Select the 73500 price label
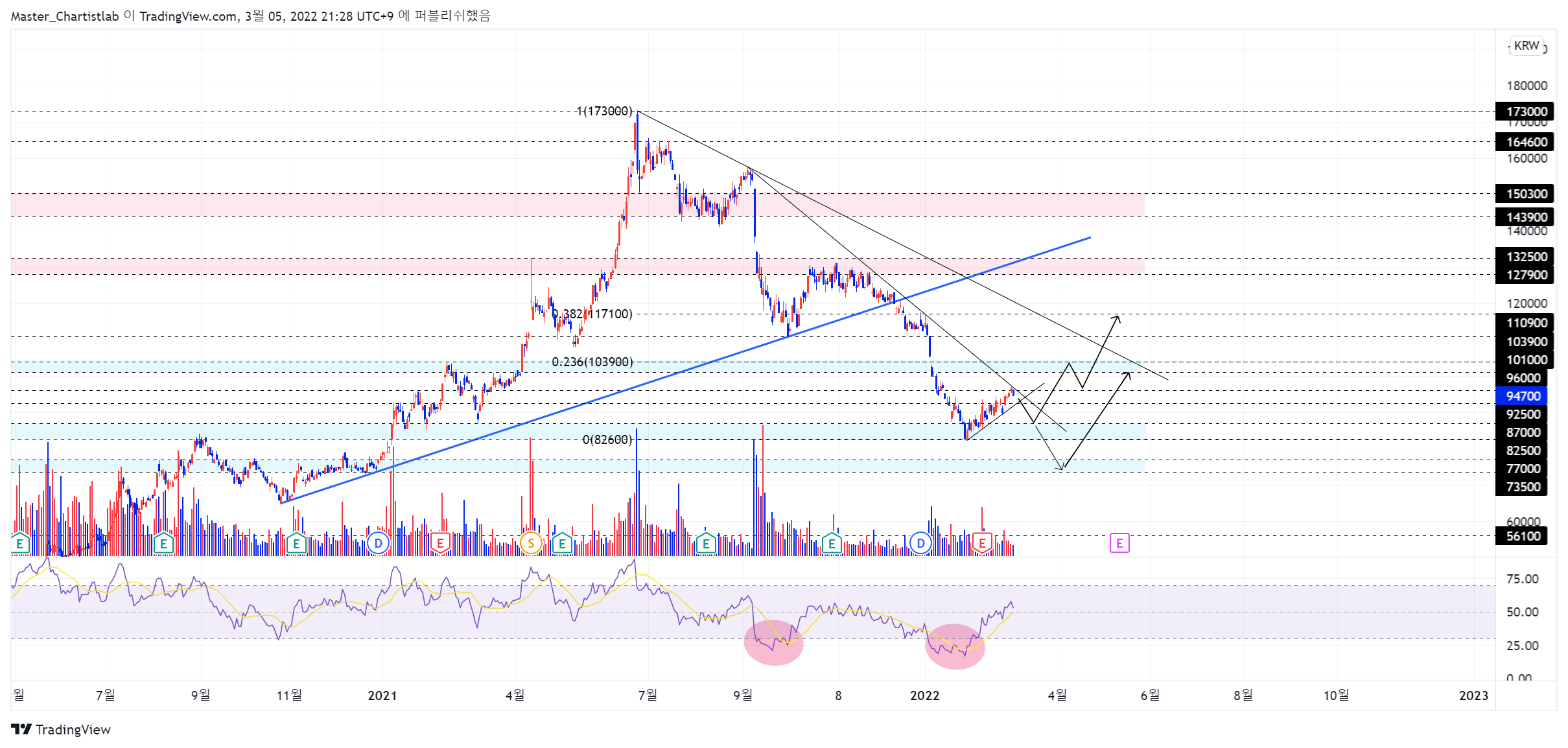The image size is (1568, 748). coord(1521,487)
